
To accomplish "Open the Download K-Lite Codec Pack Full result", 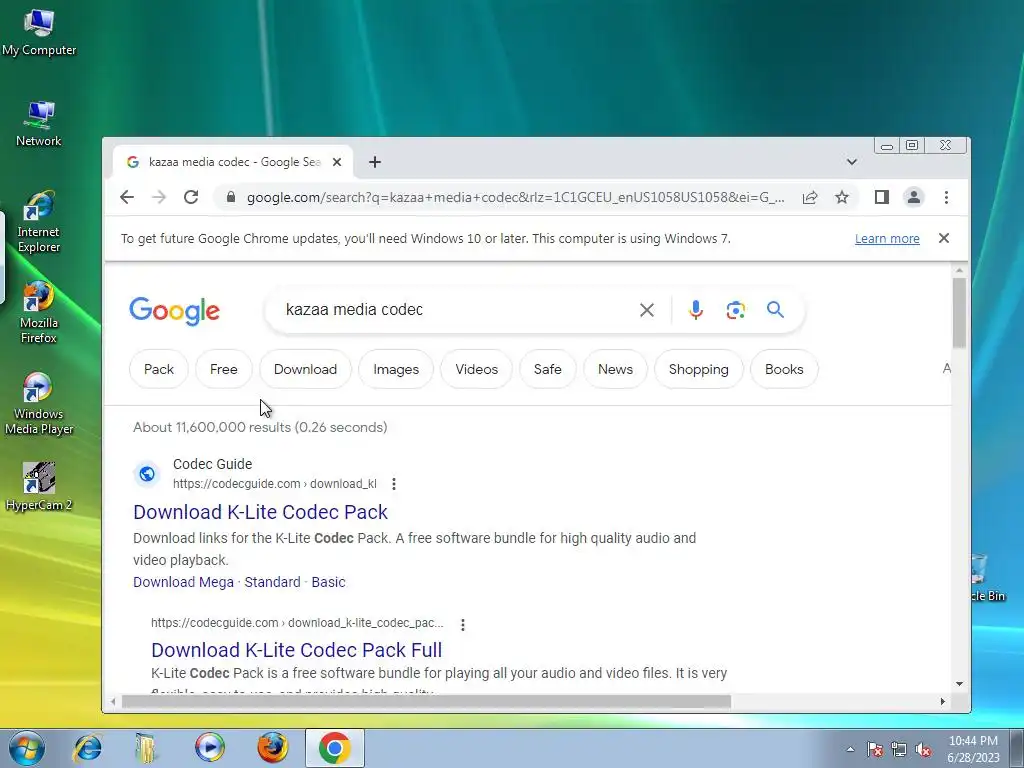I will (297, 650).
